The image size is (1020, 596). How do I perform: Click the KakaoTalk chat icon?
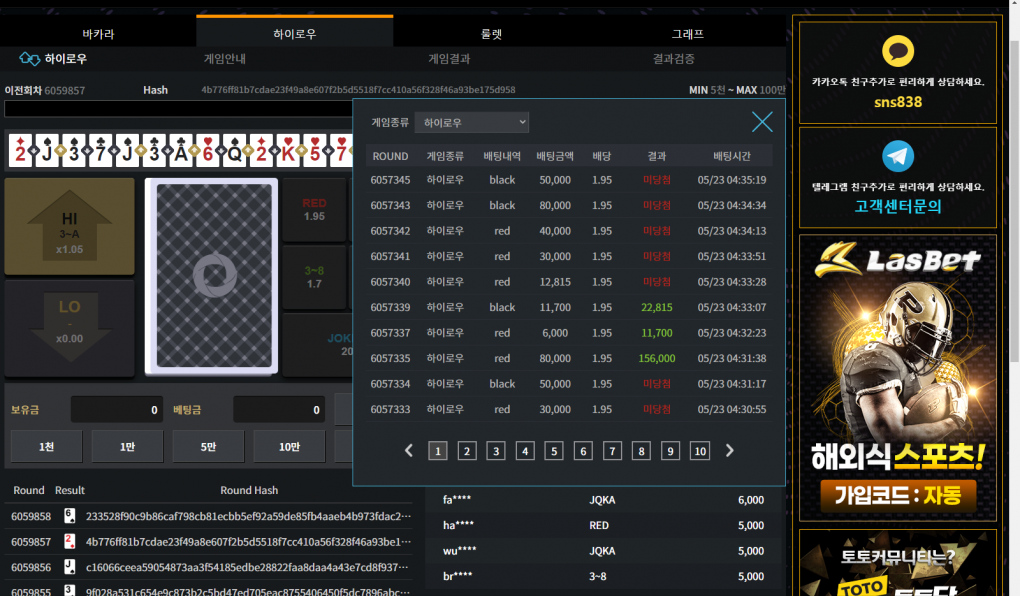898,52
